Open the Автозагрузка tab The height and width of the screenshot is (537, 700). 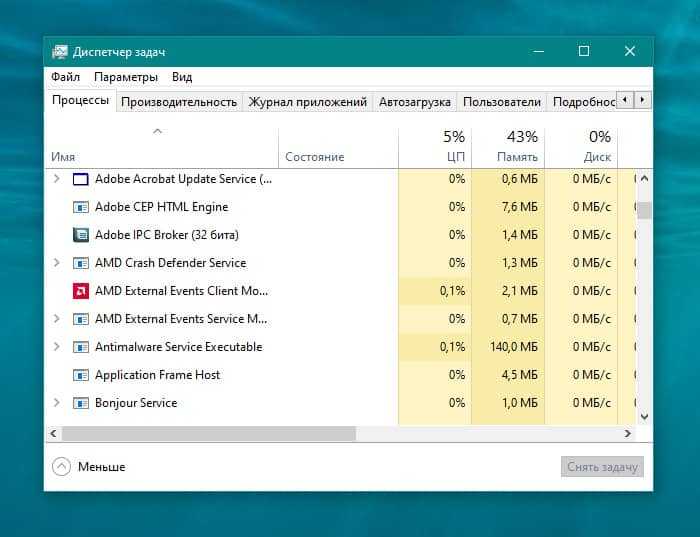point(415,102)
